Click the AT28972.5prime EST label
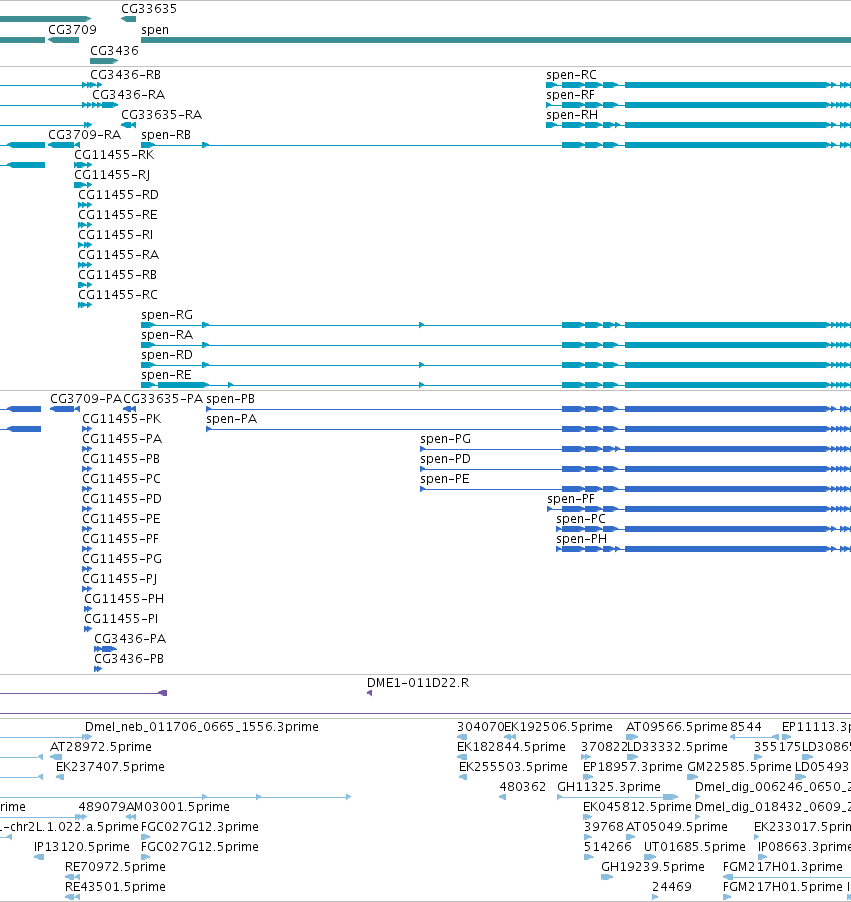 pos(101,747)
